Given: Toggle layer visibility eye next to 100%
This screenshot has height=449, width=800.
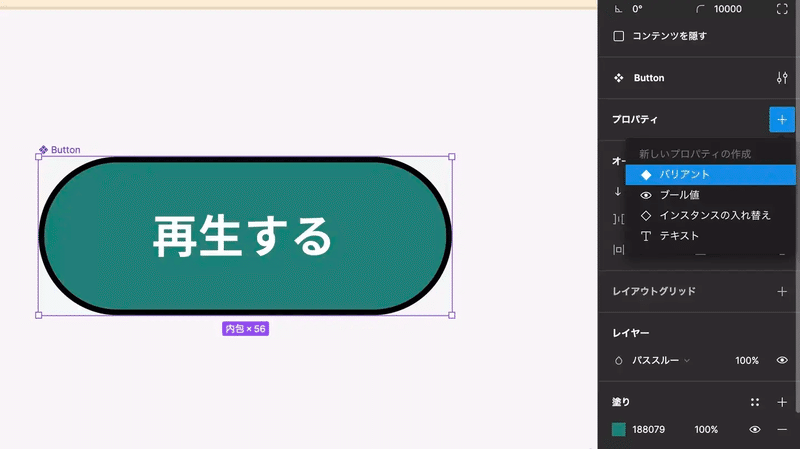Looking at the screenshot, I should pos(782,360).
